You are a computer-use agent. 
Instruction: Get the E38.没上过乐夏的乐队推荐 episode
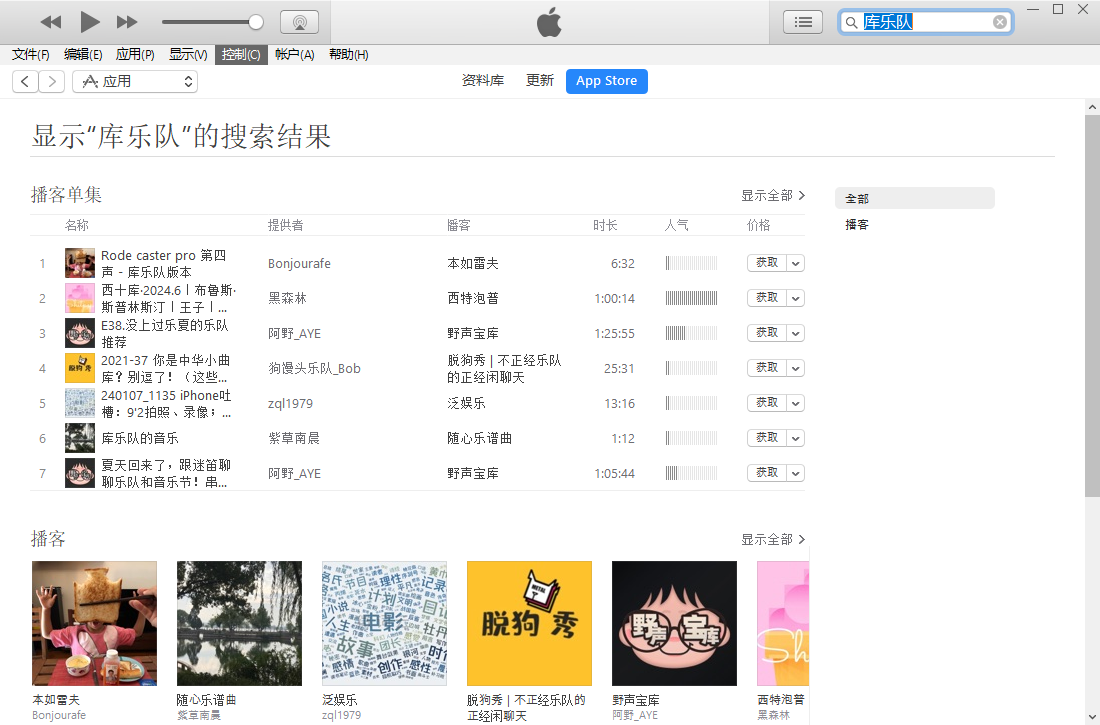pyautogui.click(x=767, y=333)
